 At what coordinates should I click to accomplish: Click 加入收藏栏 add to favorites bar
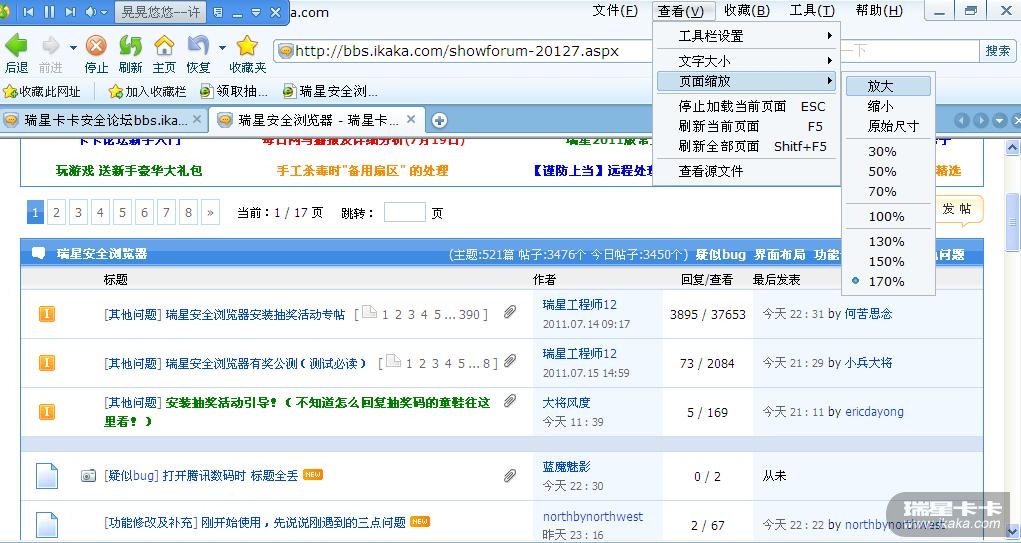pyautogui.click(x=147, y=91)
